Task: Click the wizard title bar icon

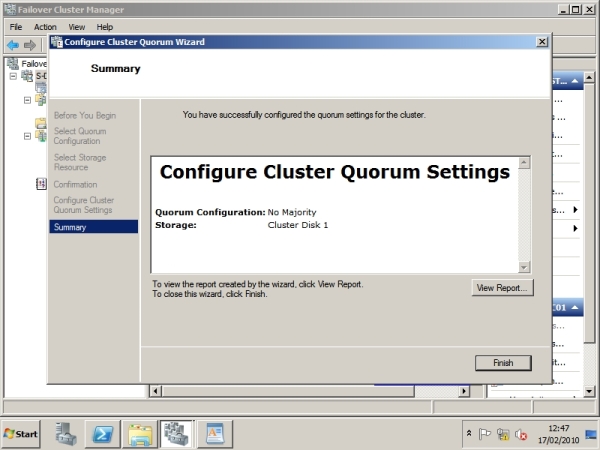Action: tap(57, 42)
